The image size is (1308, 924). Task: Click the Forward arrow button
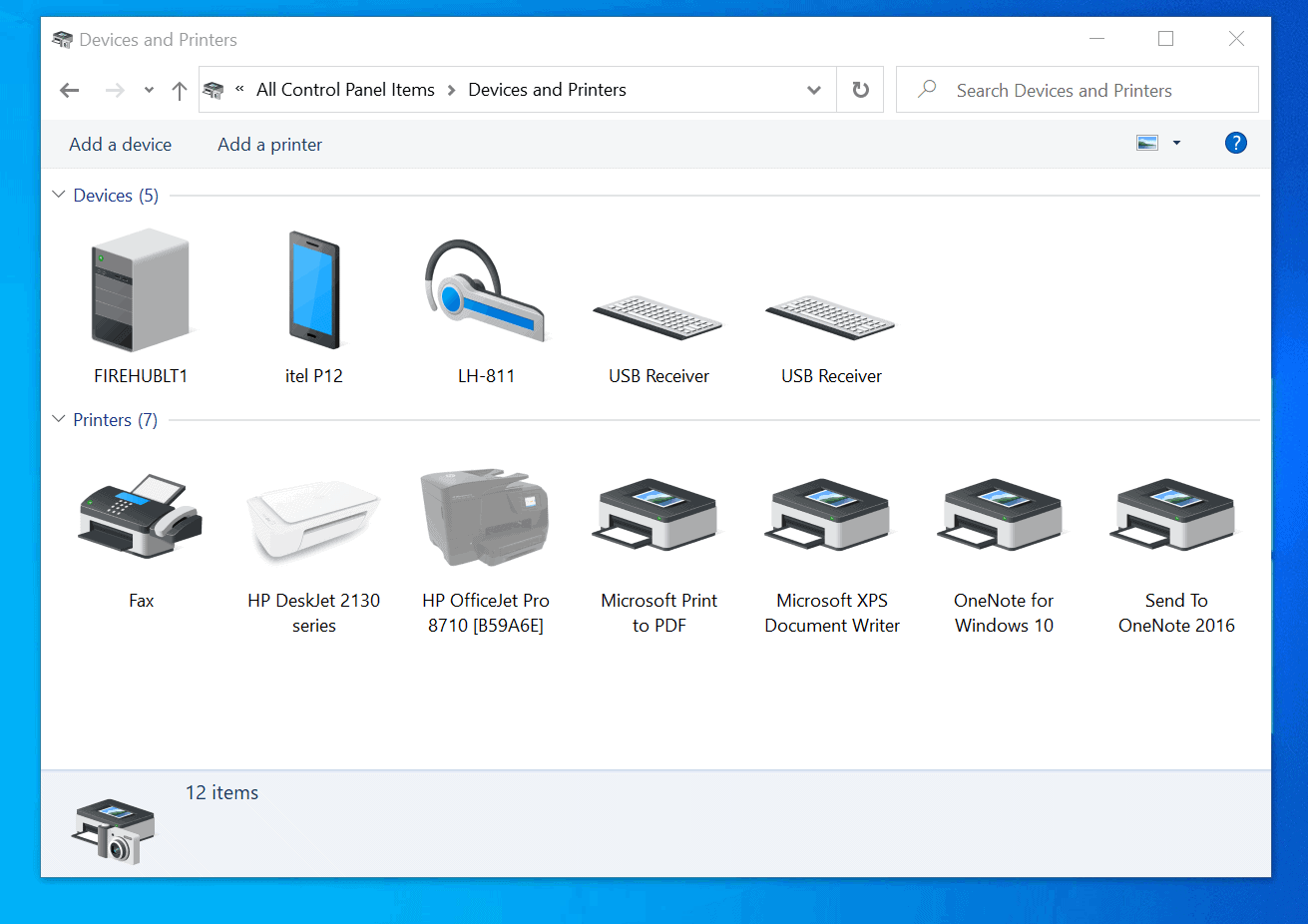pos(115,91)
